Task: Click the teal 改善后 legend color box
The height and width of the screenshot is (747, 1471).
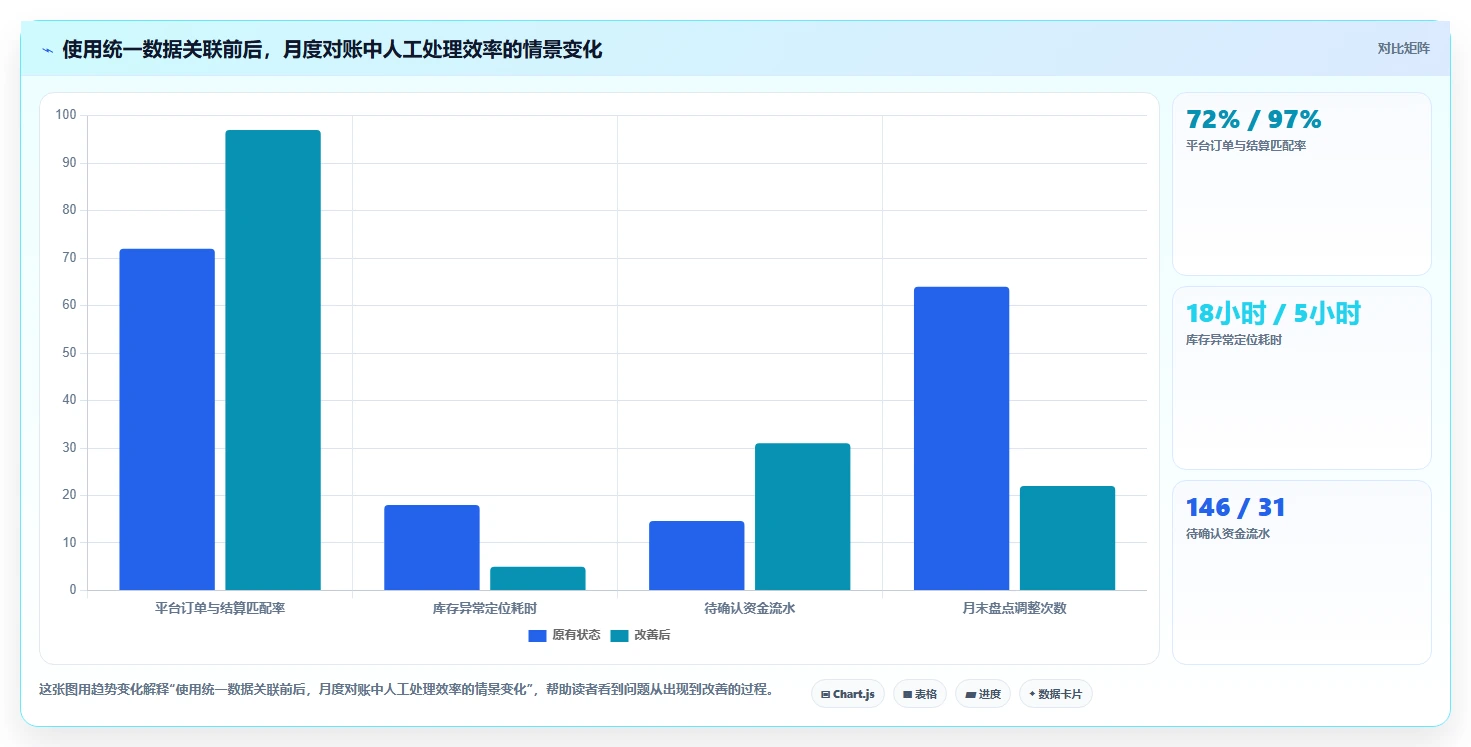Action: click(x=619, y=636)
